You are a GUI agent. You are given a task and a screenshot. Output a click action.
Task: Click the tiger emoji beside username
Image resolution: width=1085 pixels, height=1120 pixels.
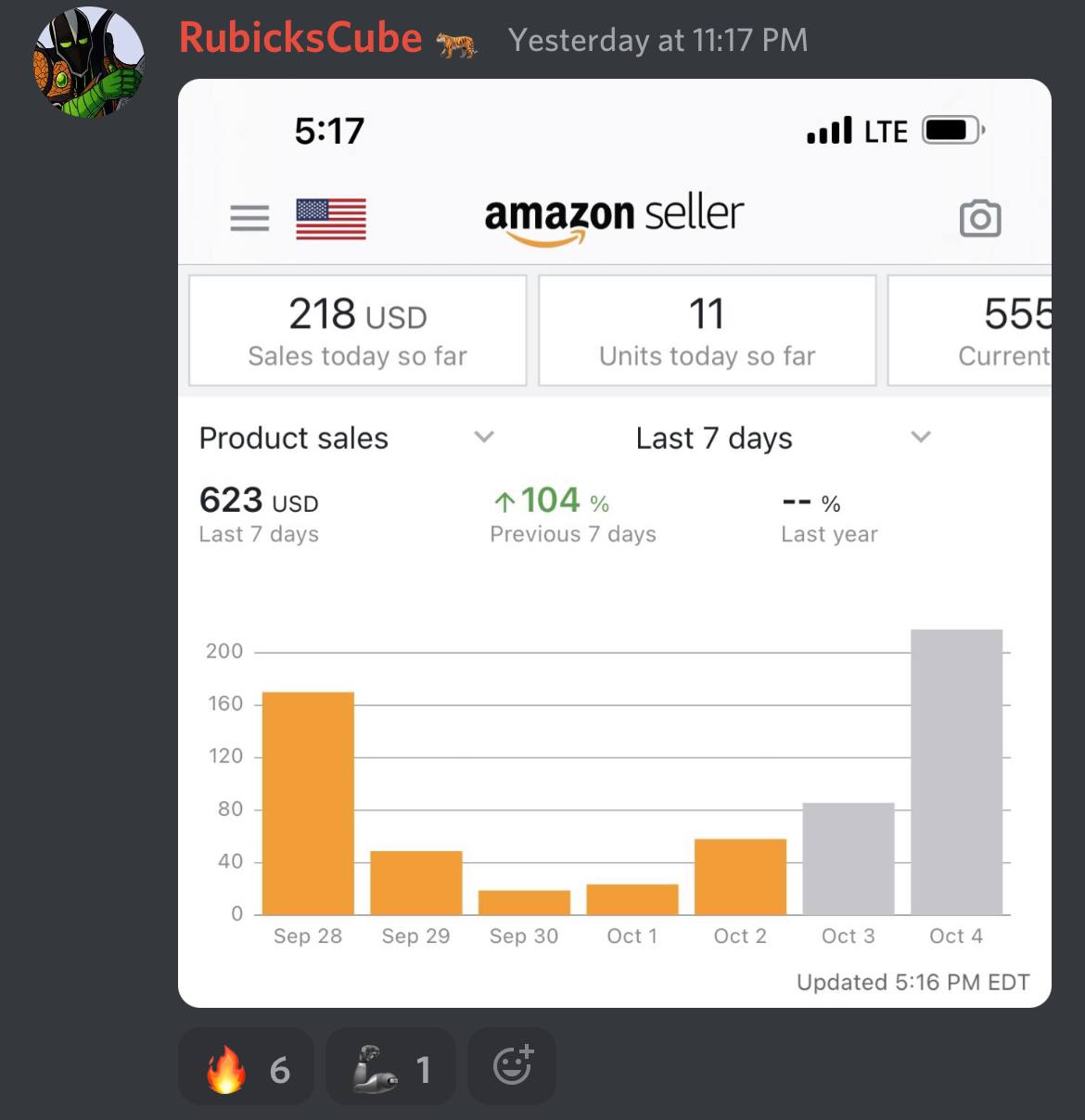[456, 43]
